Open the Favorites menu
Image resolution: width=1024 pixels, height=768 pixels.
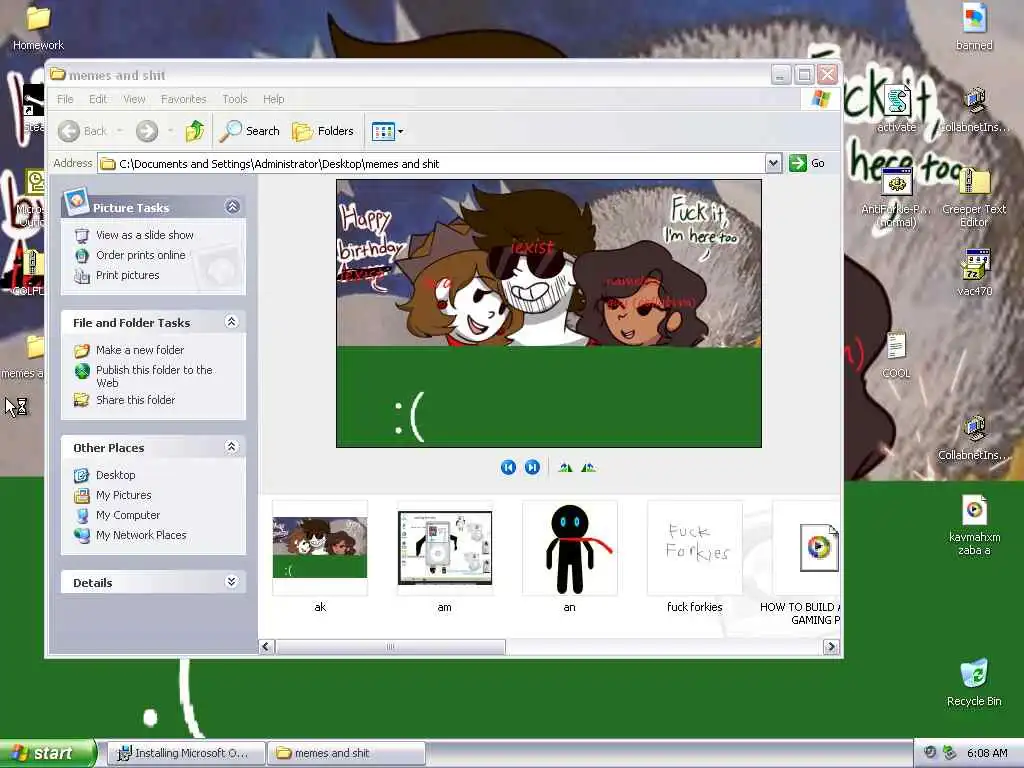tap(184, 99)
